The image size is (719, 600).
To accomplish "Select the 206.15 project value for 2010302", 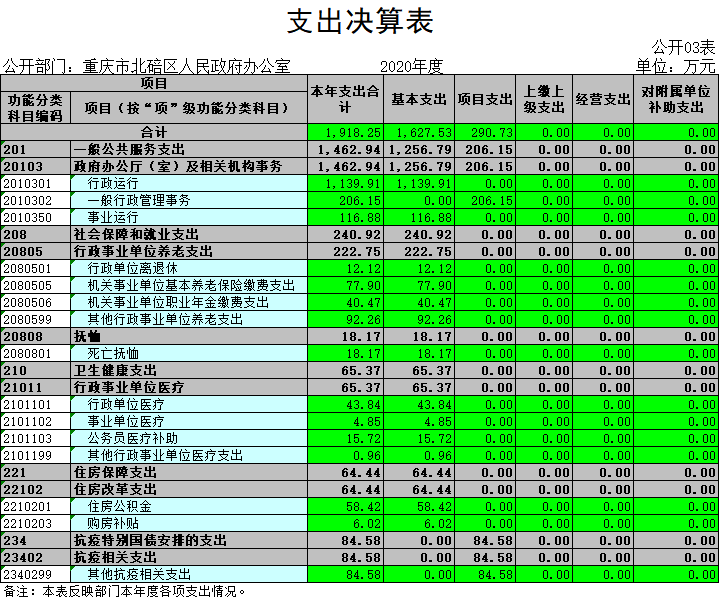I will pos(485,200).
